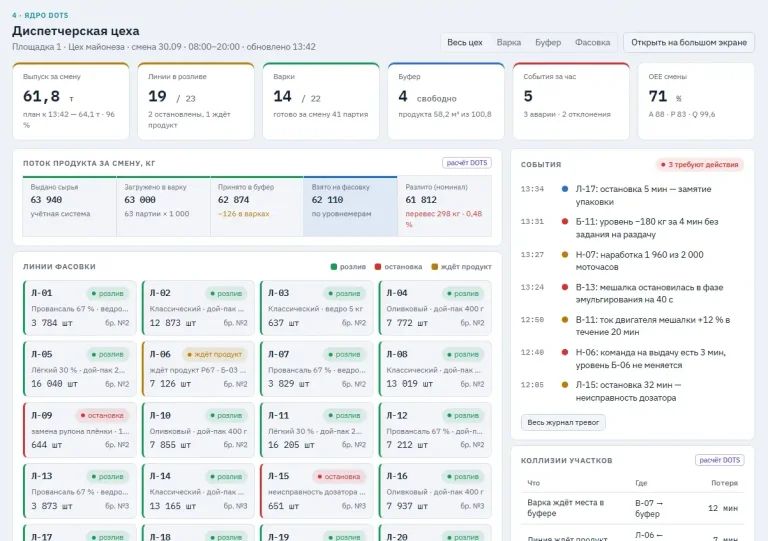Click green 'розлив' legend marker
The height and width of the screenshot is (541, 768).
click(x=334, y=267)
